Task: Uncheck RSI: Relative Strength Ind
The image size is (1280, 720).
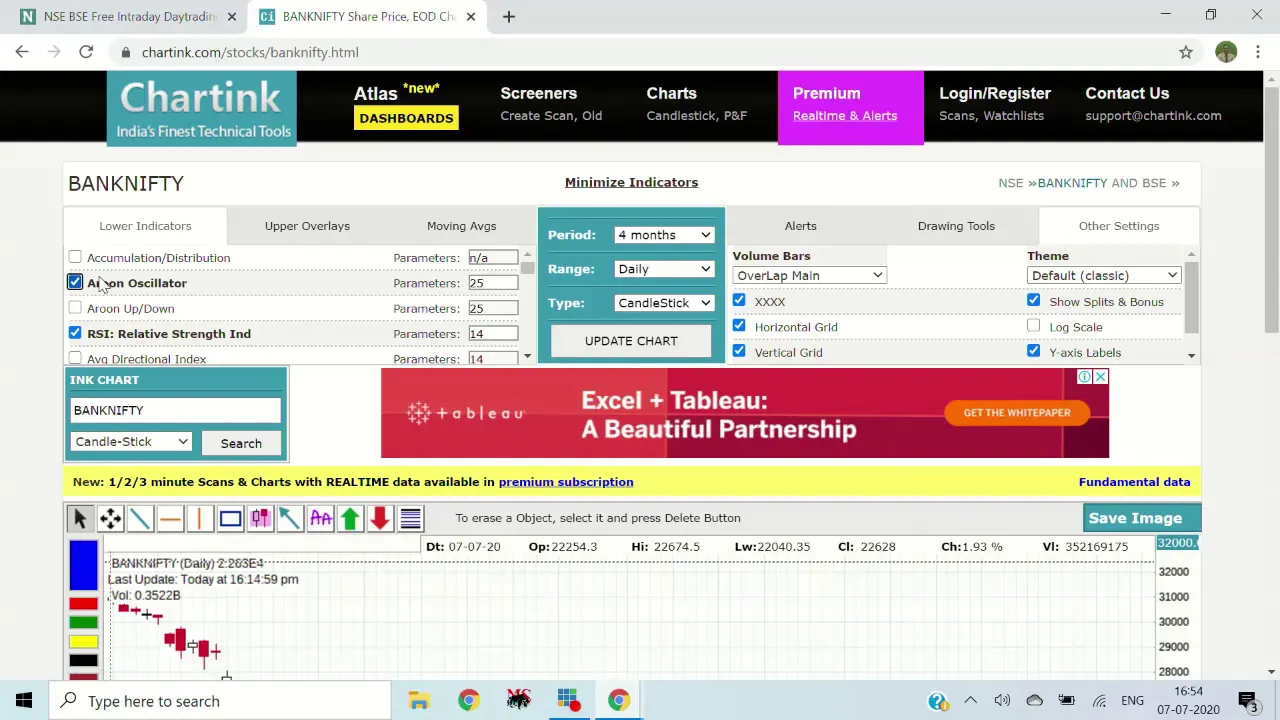Action: point(75,333)
